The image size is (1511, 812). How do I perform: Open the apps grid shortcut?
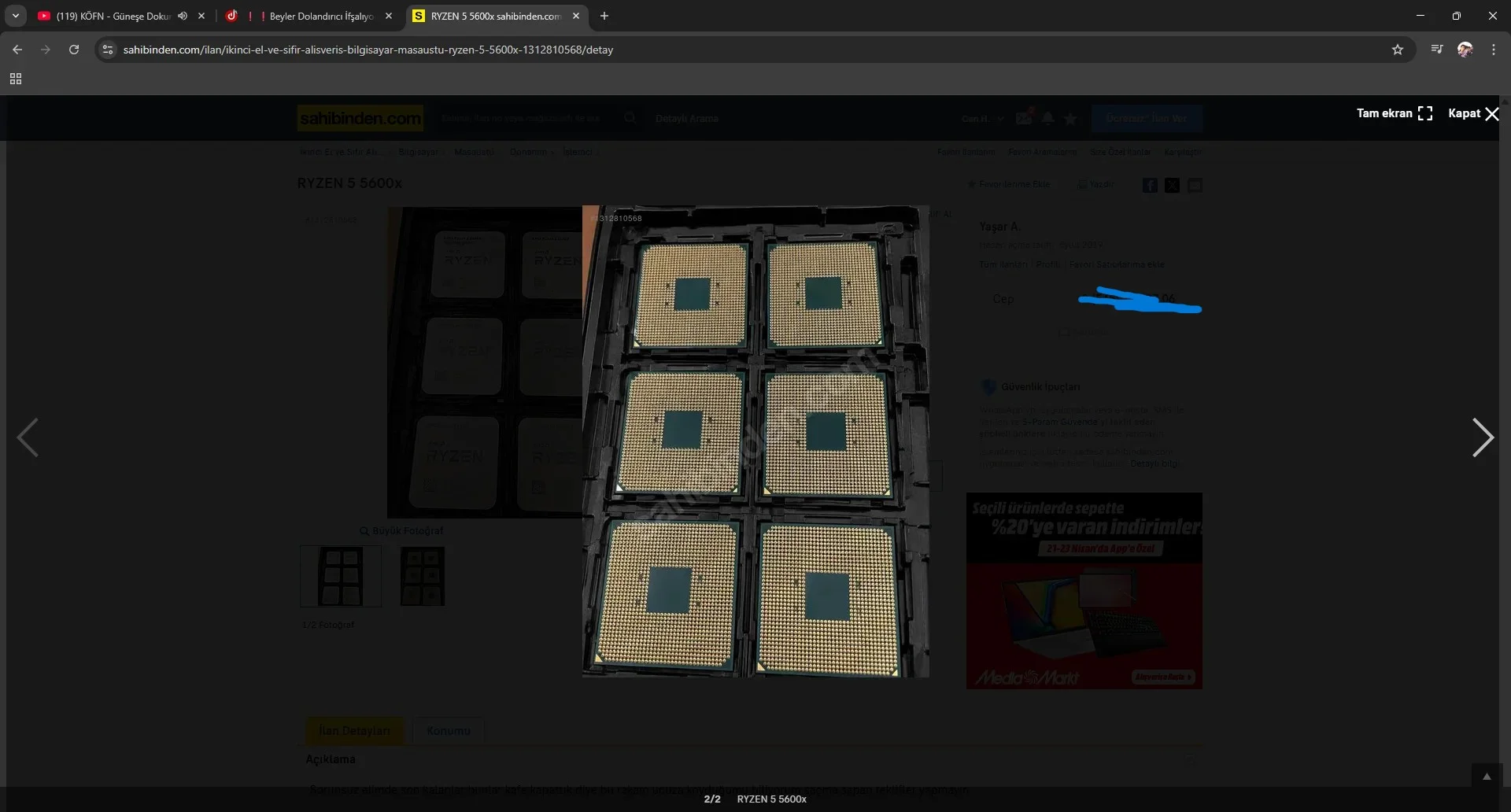click(x=16, y=79)
